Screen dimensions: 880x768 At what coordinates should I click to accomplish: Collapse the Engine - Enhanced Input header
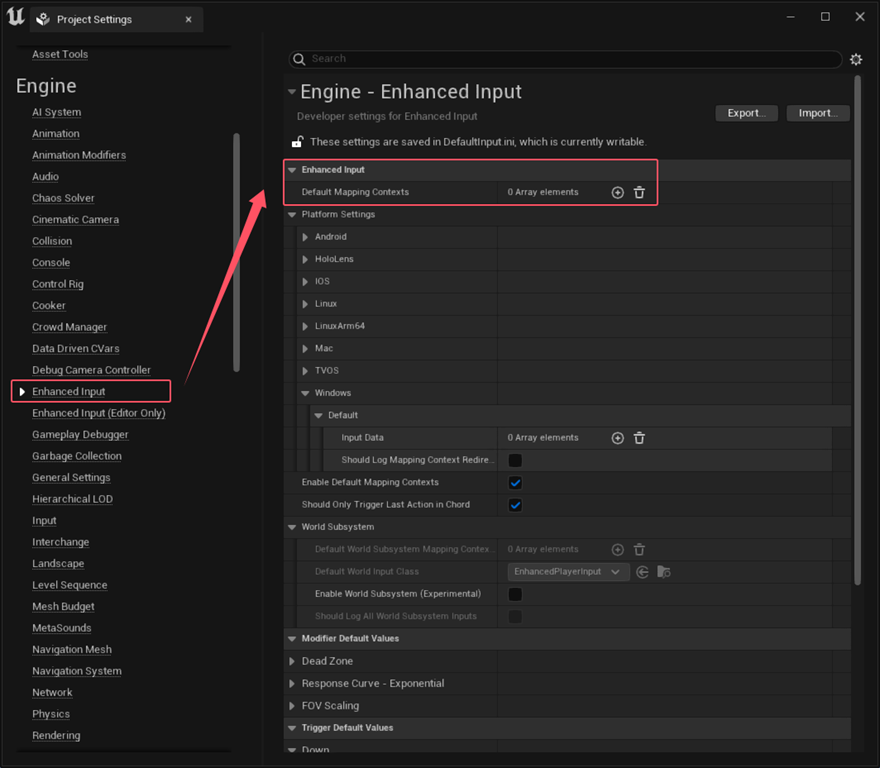click(292, 92)
